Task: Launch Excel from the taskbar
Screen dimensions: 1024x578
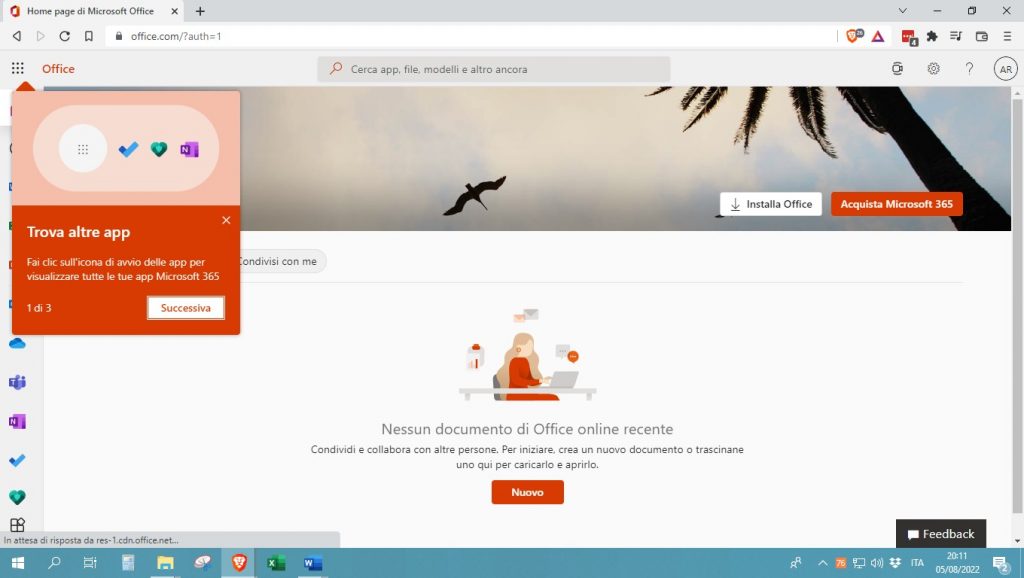Action: click(275, 563)
